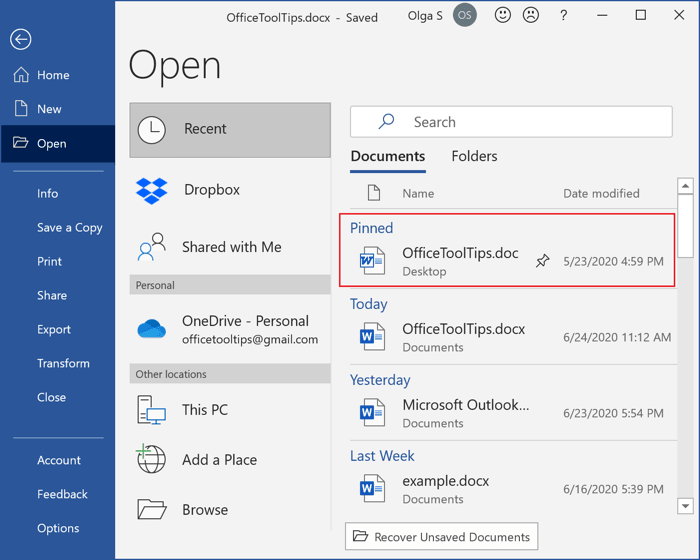
Task: Click Recover Unsaved Documents button
Action: tap(442, 536)
